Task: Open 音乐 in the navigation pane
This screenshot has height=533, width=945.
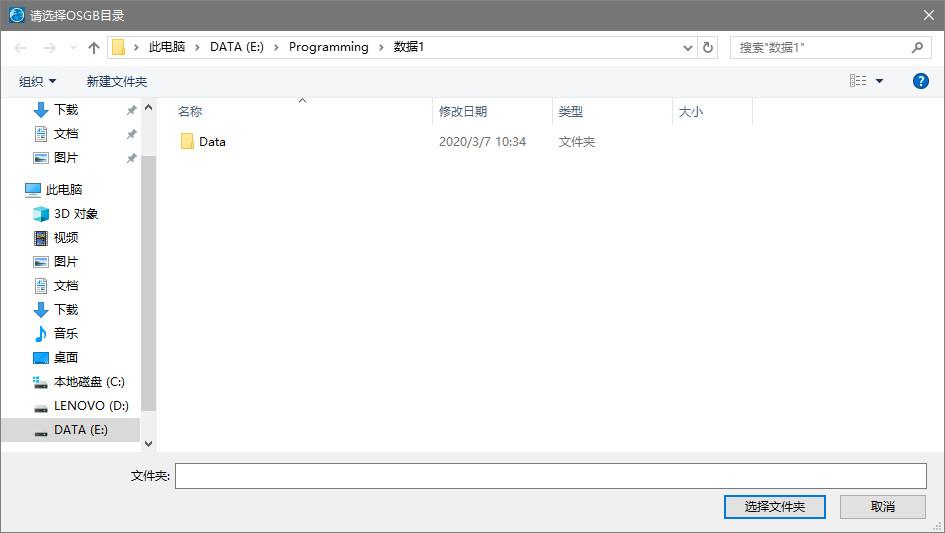Action: [x=66, y=333]
